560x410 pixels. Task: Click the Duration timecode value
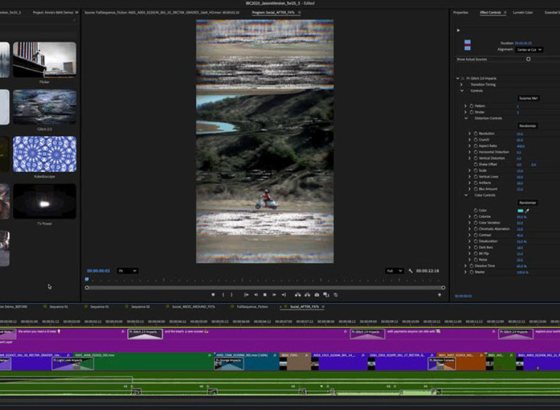tap(523, 43)
